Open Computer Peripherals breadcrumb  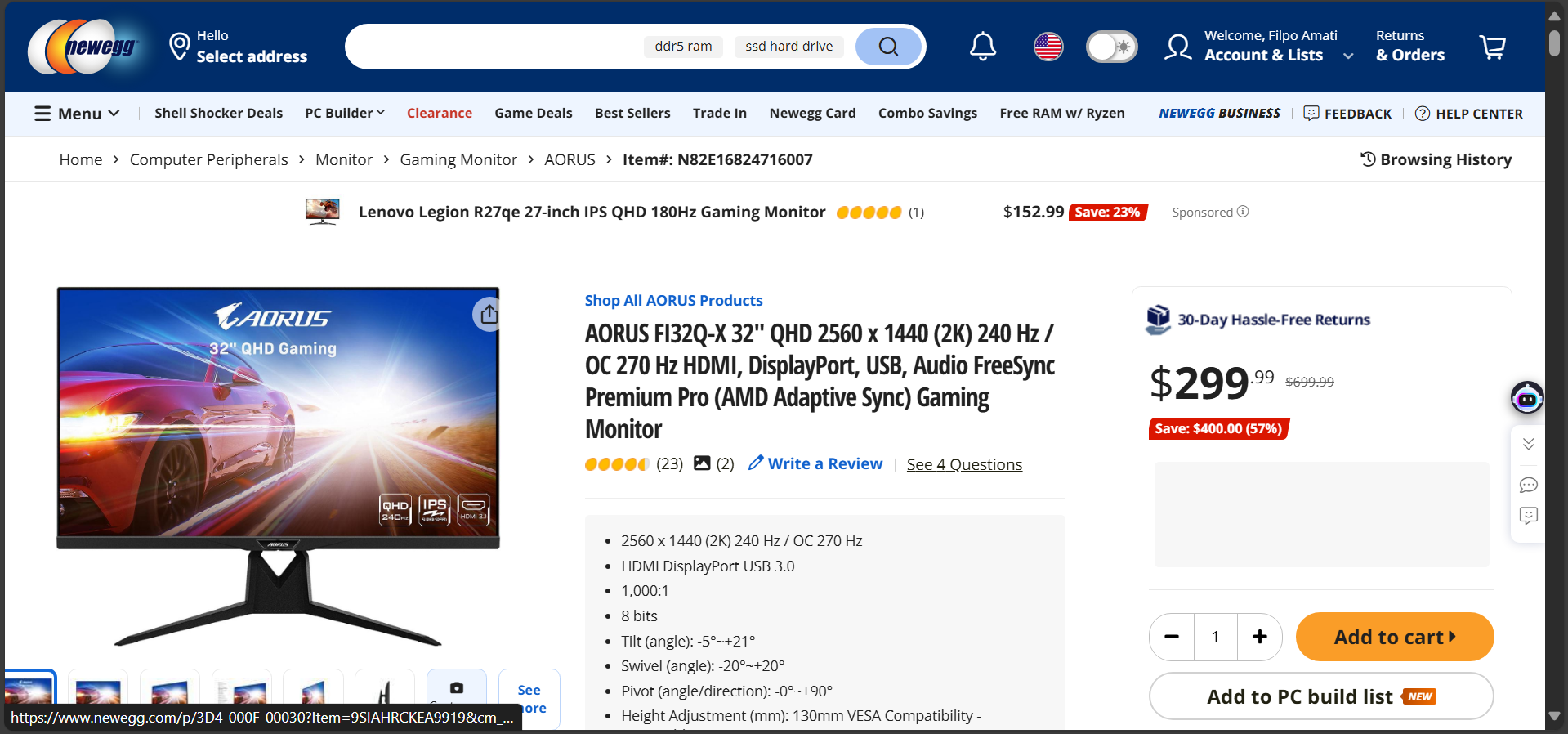pyautogui.click(x=208, y=159)
